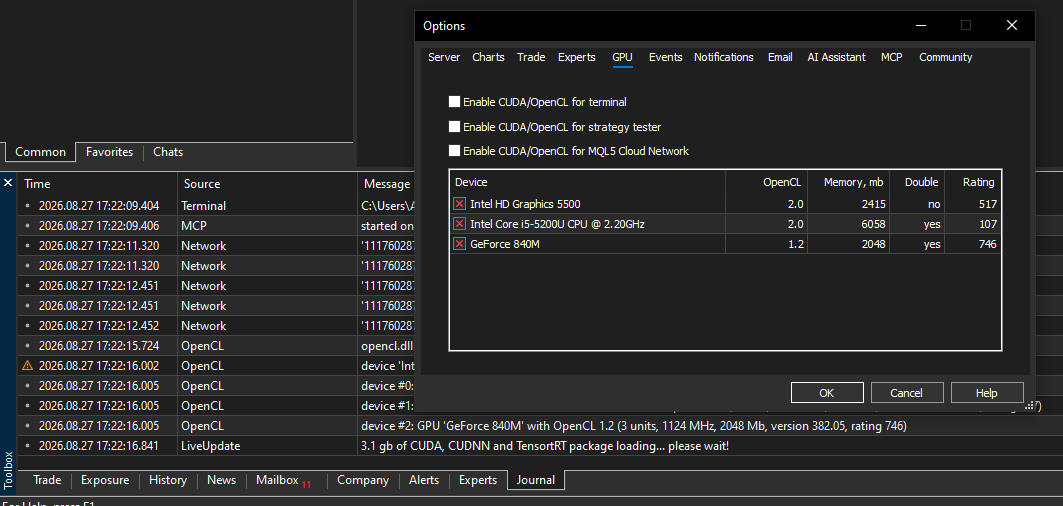Image resolution: width=1063 pixels, height=506 pixels.
Task: Open the Toolbox Trade tab
Action: (47, 480)
